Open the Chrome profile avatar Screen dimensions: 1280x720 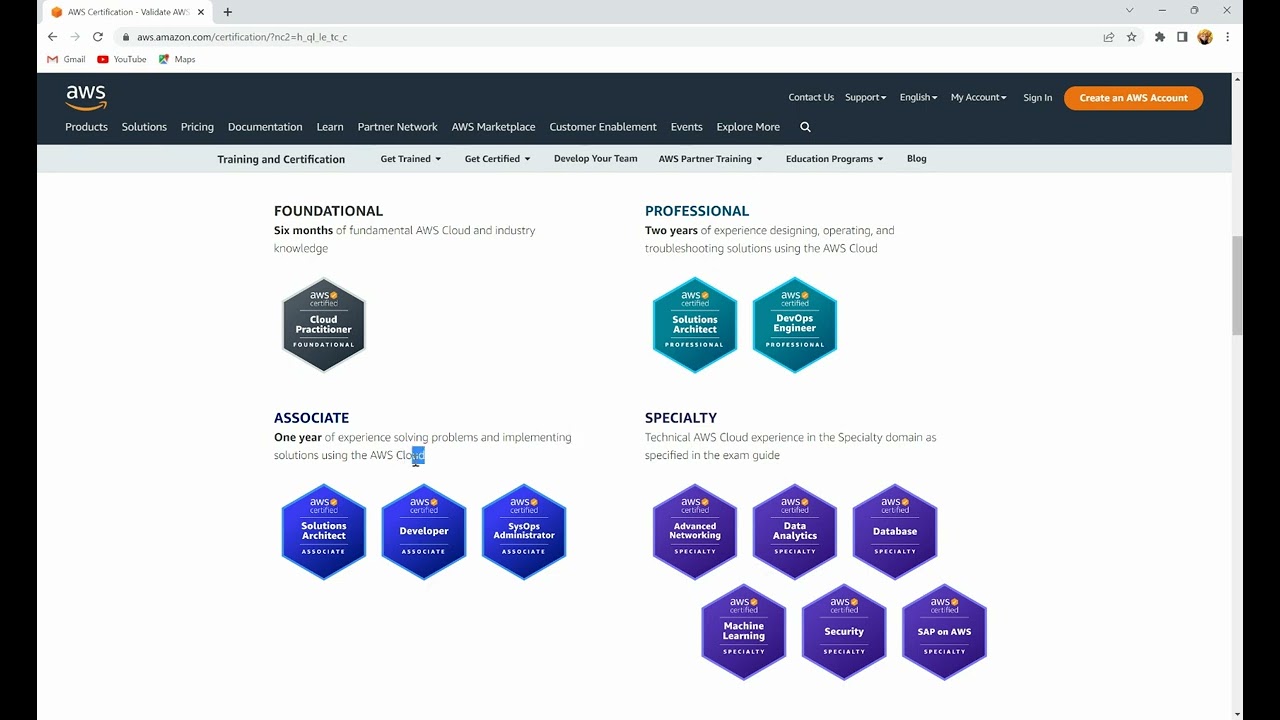1205,37
